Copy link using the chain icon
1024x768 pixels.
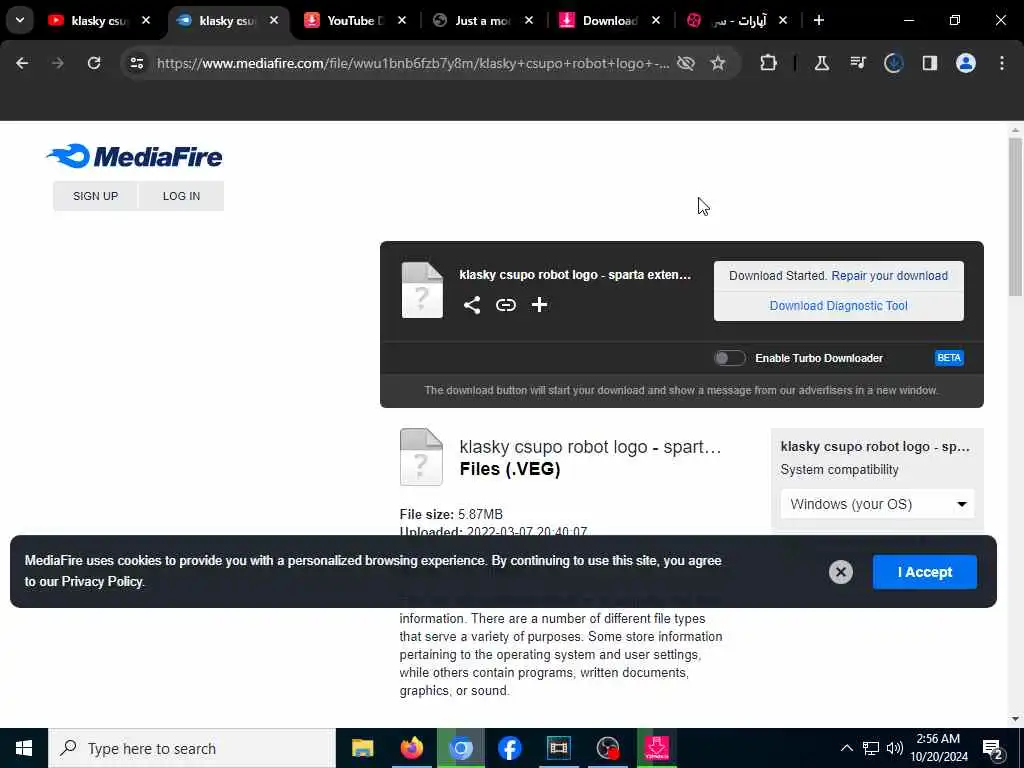pyautogui.click(x=505, y=305)
